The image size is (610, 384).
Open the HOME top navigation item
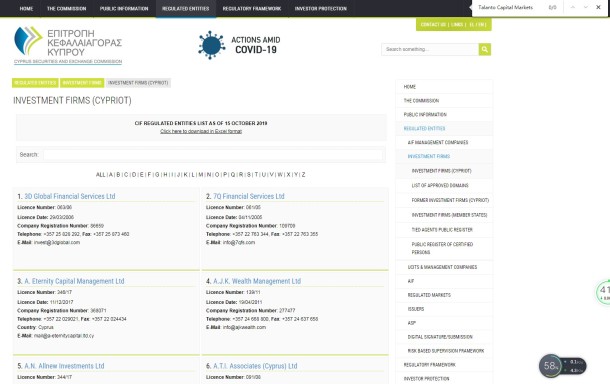point(26,9)
